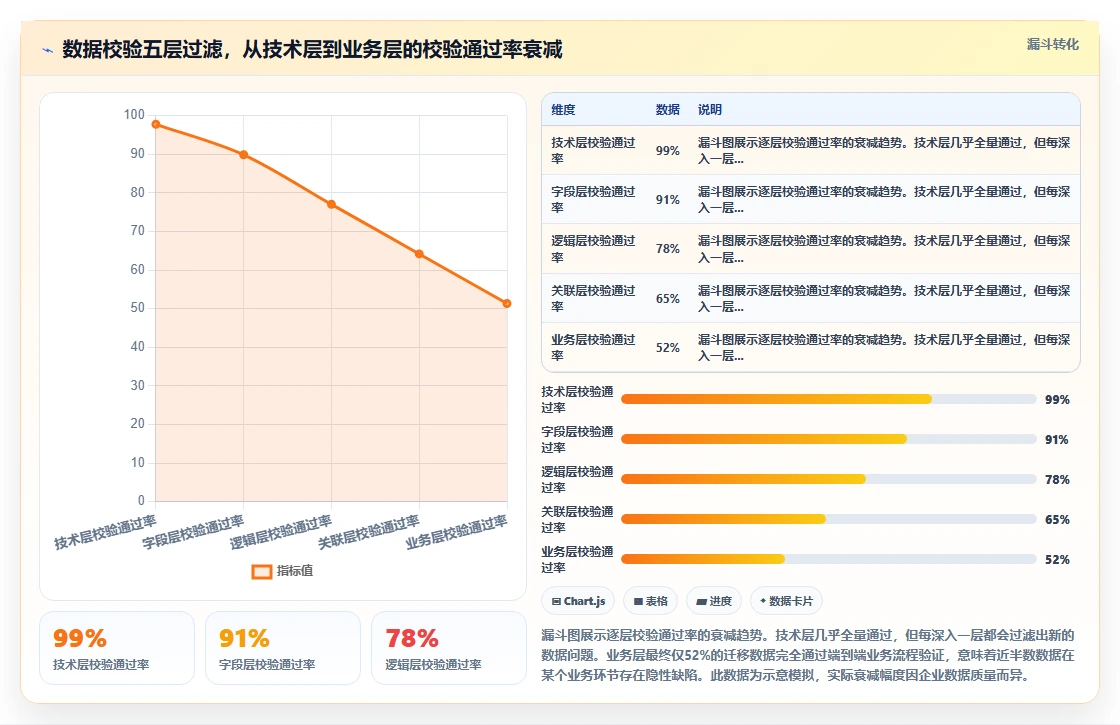This screenshot has width=1120, height=725.
Task: Click the 字段层校验通过率 progress bar
Action: pos(829,439)
